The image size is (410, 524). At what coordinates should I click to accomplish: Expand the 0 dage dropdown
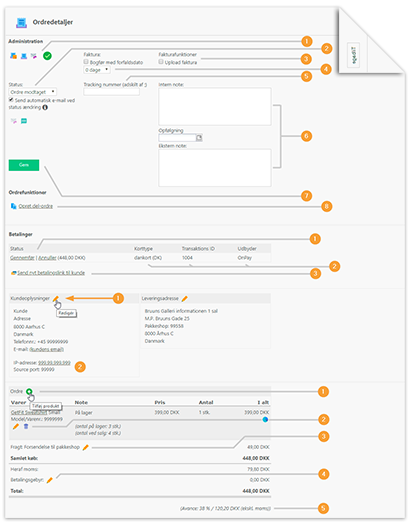click(97, 70)
